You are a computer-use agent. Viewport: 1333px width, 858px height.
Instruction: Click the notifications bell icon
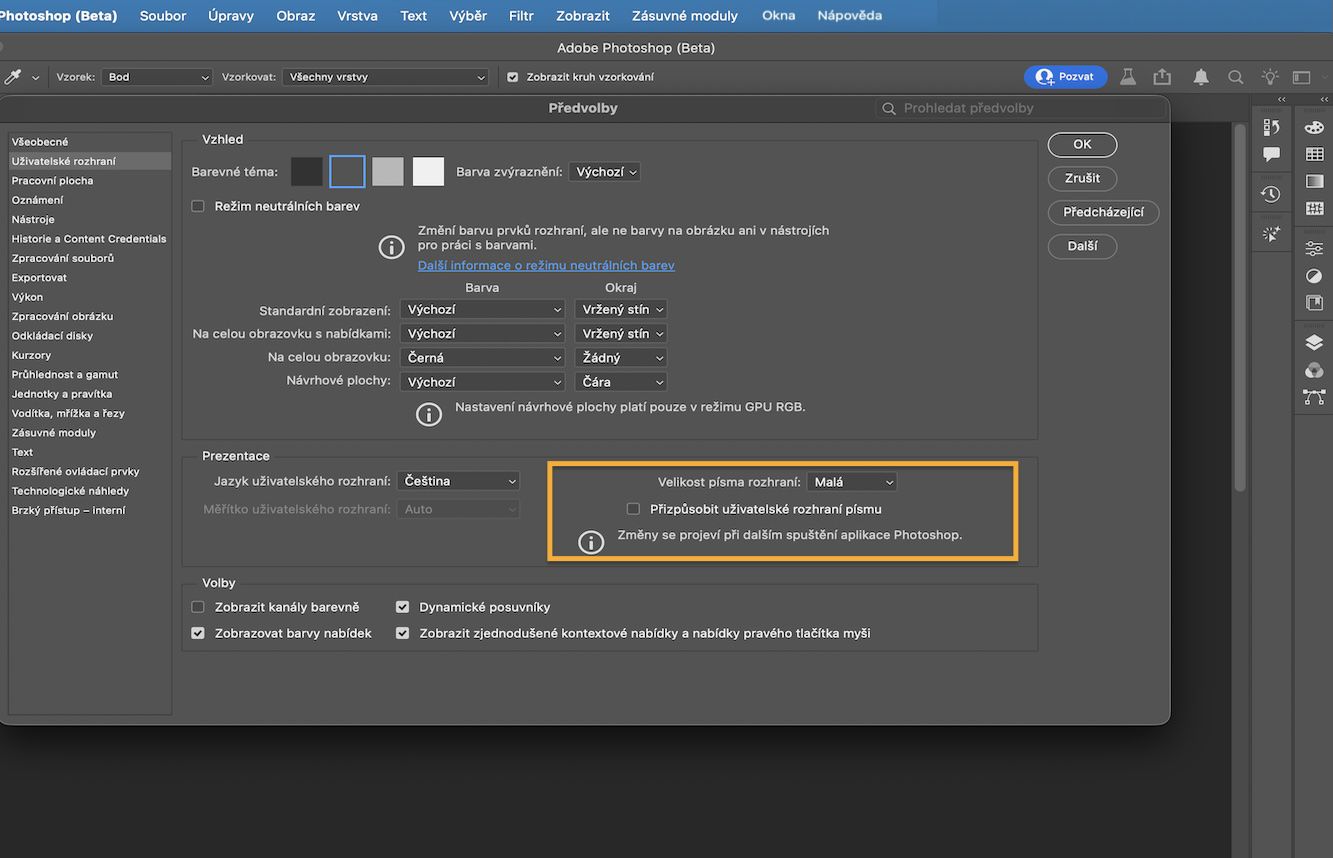(1200, 76)
